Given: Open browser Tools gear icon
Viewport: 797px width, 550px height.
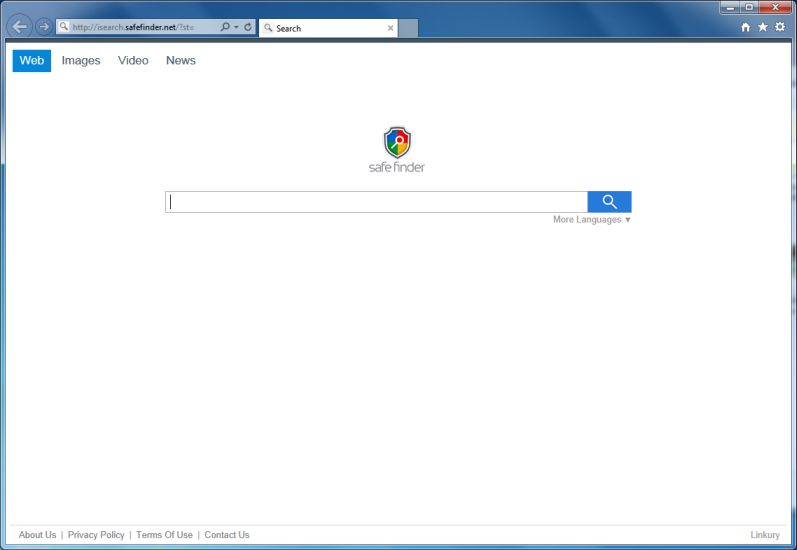Looking at the screenshot, I should (x=780, y=27).
